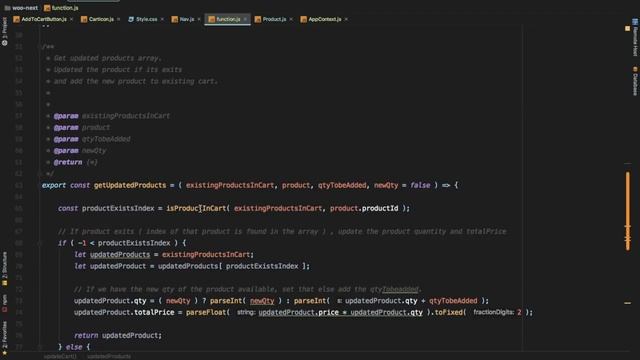This screenshot has height=360, width=640.
Task: Click the parseFloat call on totalPrice line
Action: tap(206, 312)
